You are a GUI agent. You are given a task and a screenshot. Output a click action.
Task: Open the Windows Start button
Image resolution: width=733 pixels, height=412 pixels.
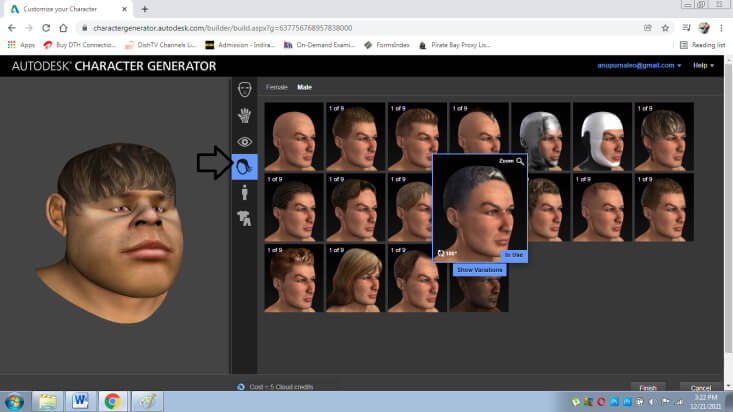(14, 402)
